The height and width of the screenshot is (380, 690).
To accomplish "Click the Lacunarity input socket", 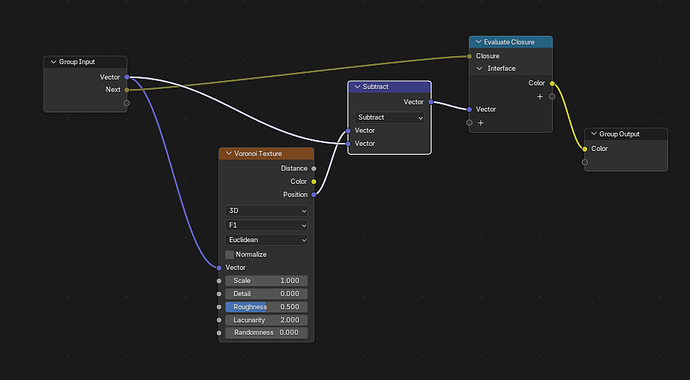I will (219, 320).
